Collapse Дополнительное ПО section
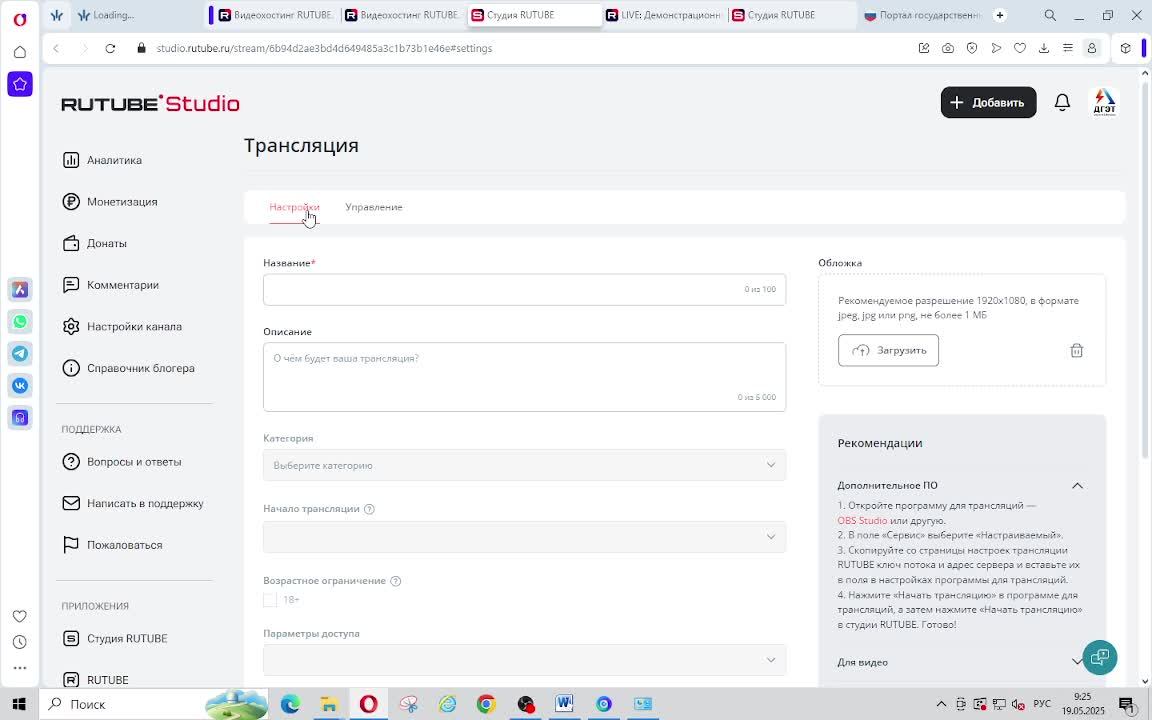 pos(1077,486)
